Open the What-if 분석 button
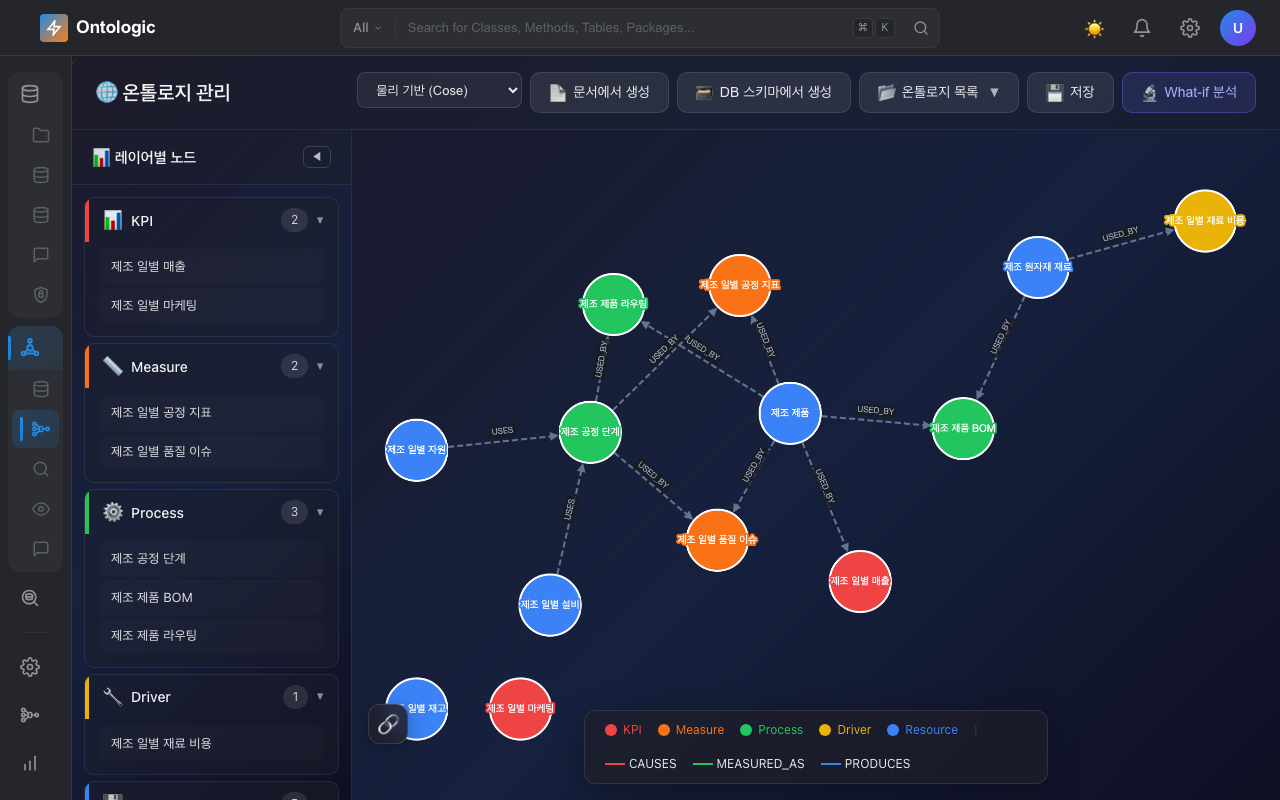Screen dimensions: 1280x800 click(x=1188, y=92)
